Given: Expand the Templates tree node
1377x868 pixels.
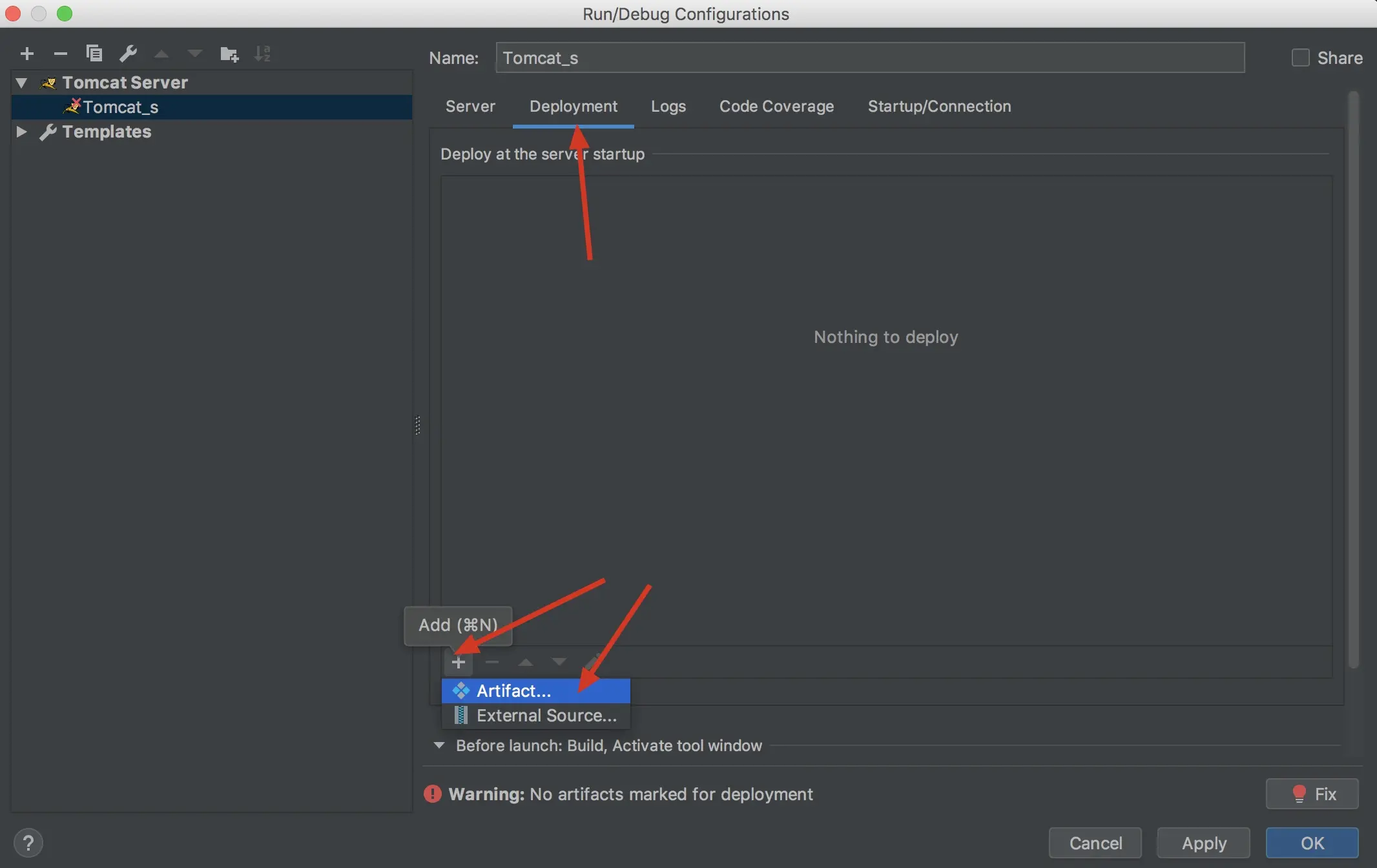Looking at the screenshot, I should click(21, 132).
